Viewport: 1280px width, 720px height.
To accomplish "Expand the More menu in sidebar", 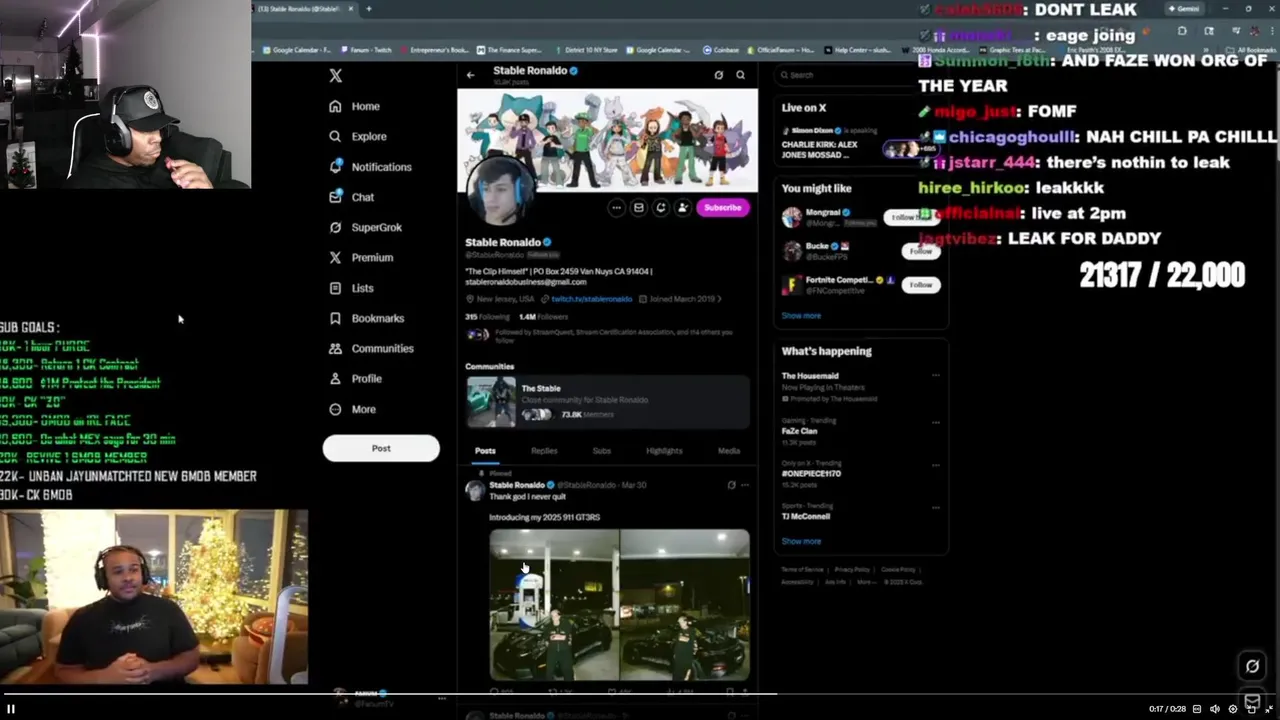I will point(353,409).
